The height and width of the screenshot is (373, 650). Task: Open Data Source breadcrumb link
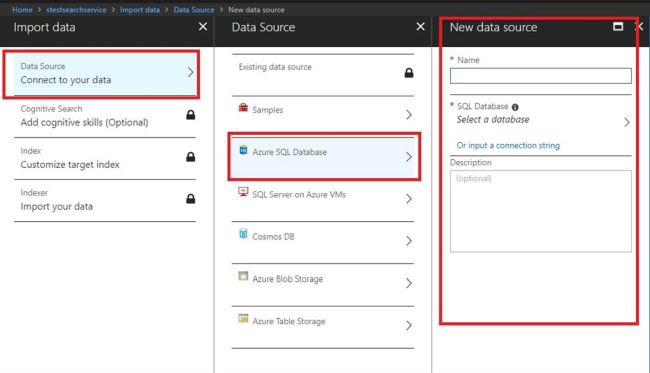(194, 10)
